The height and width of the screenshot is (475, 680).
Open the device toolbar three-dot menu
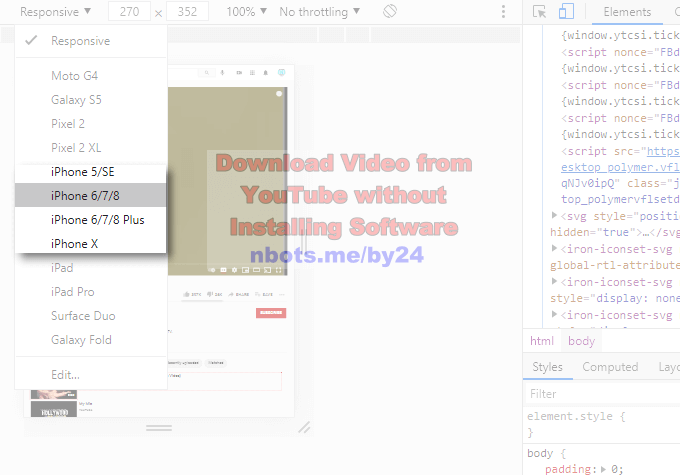tap(503, 12)
